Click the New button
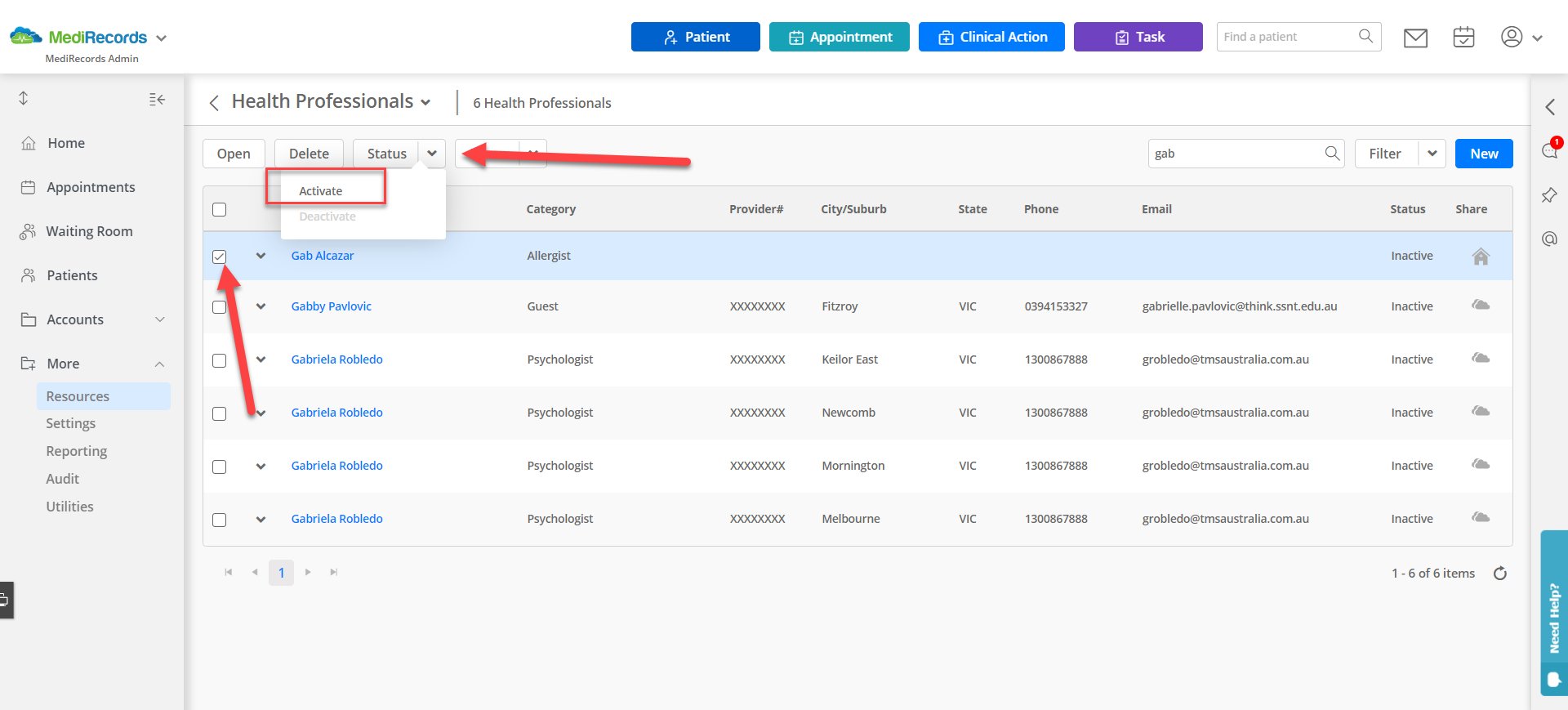 click(x=1484, y=154)
